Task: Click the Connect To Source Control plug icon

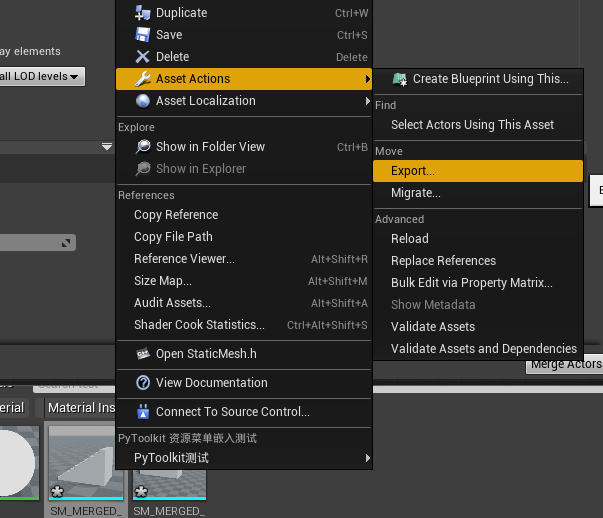Action: coord(143,411)
